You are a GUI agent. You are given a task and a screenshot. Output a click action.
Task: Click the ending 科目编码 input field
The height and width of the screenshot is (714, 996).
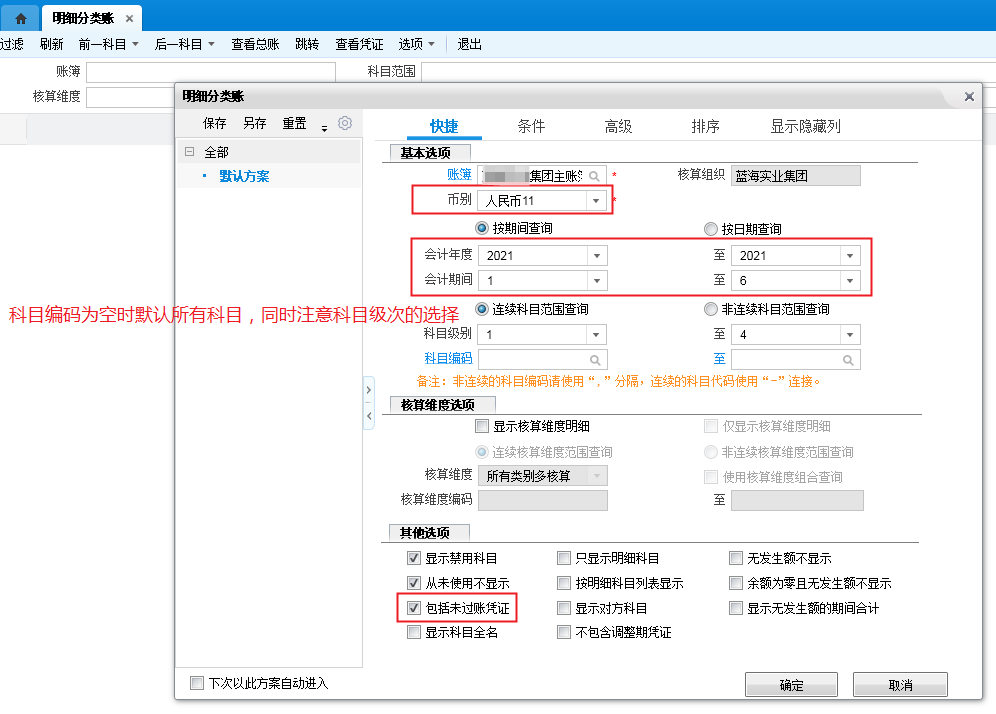797,360
